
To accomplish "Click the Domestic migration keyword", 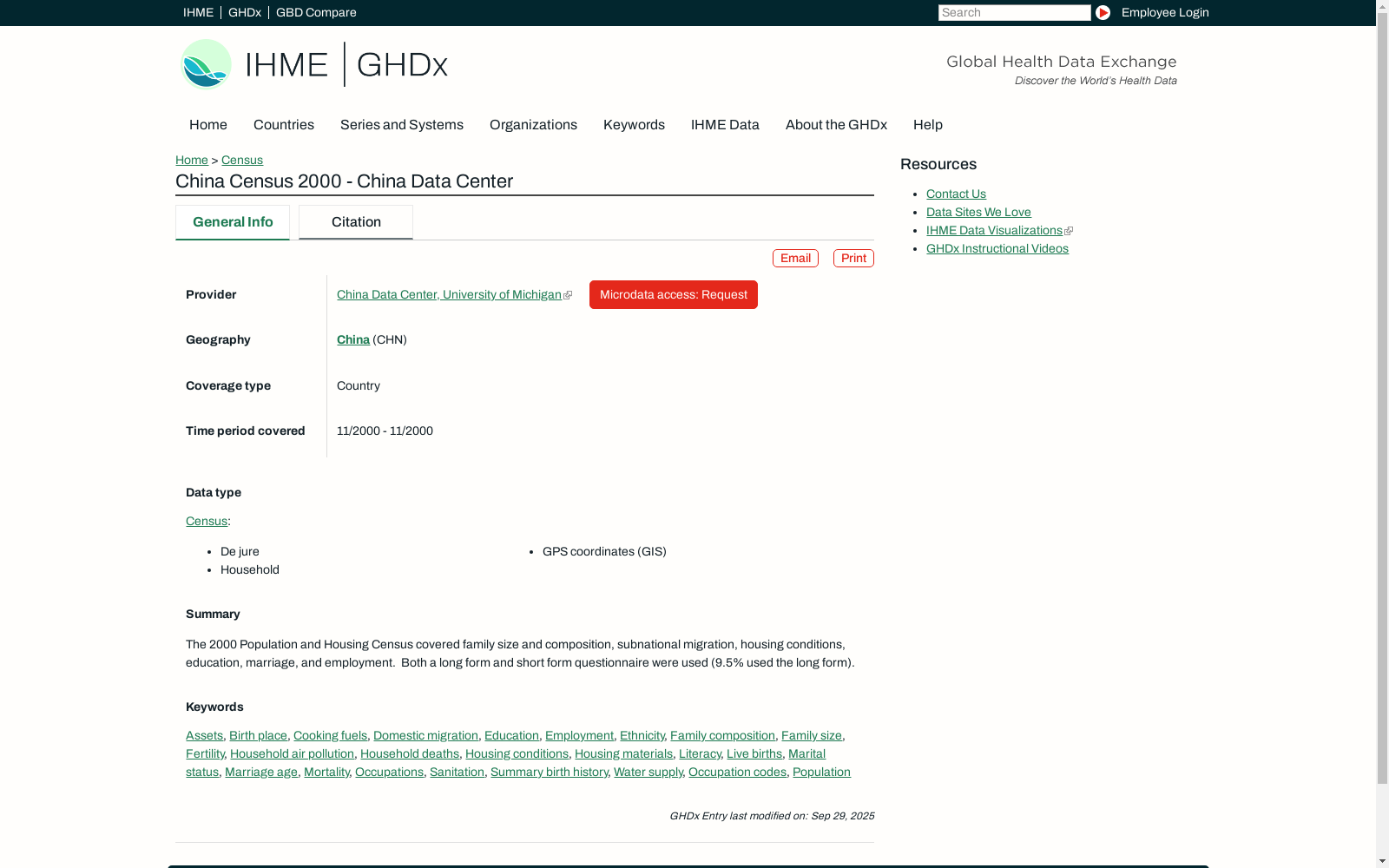I will [425, 736].
